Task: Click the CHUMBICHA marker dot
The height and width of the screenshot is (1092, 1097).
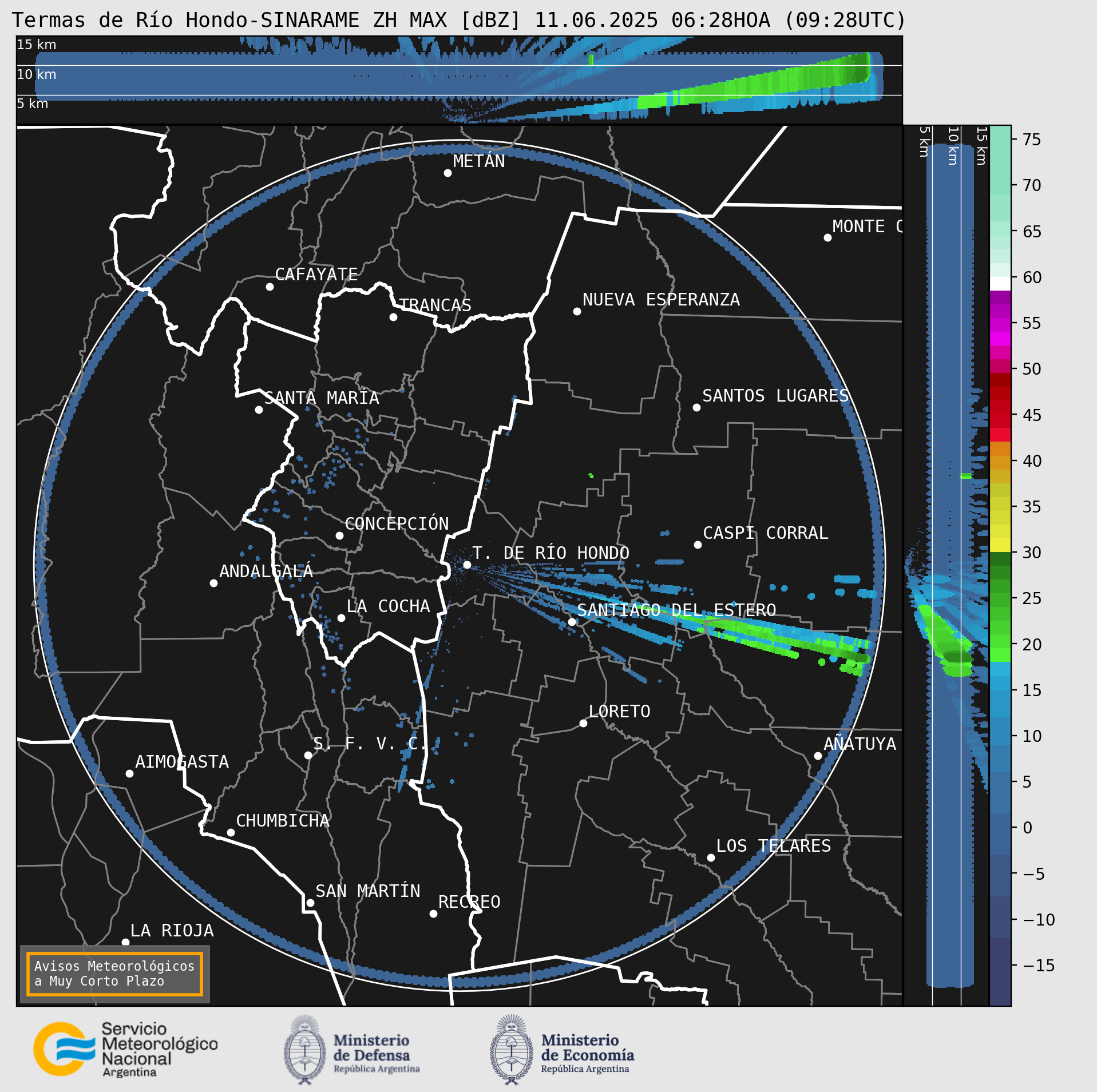Action: click(231, 832)
